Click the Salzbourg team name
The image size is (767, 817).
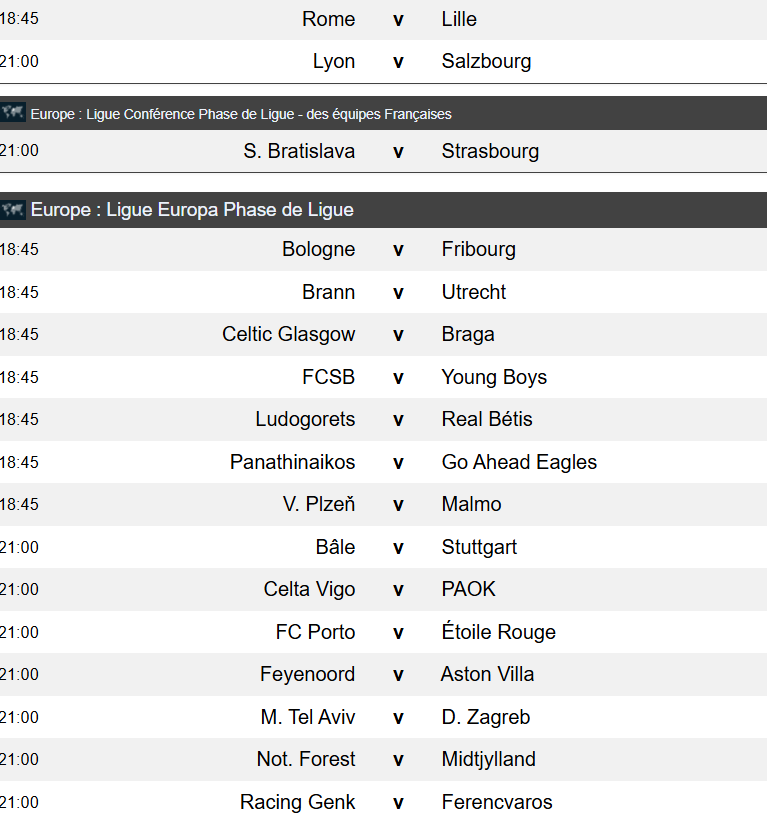(486, 61)
